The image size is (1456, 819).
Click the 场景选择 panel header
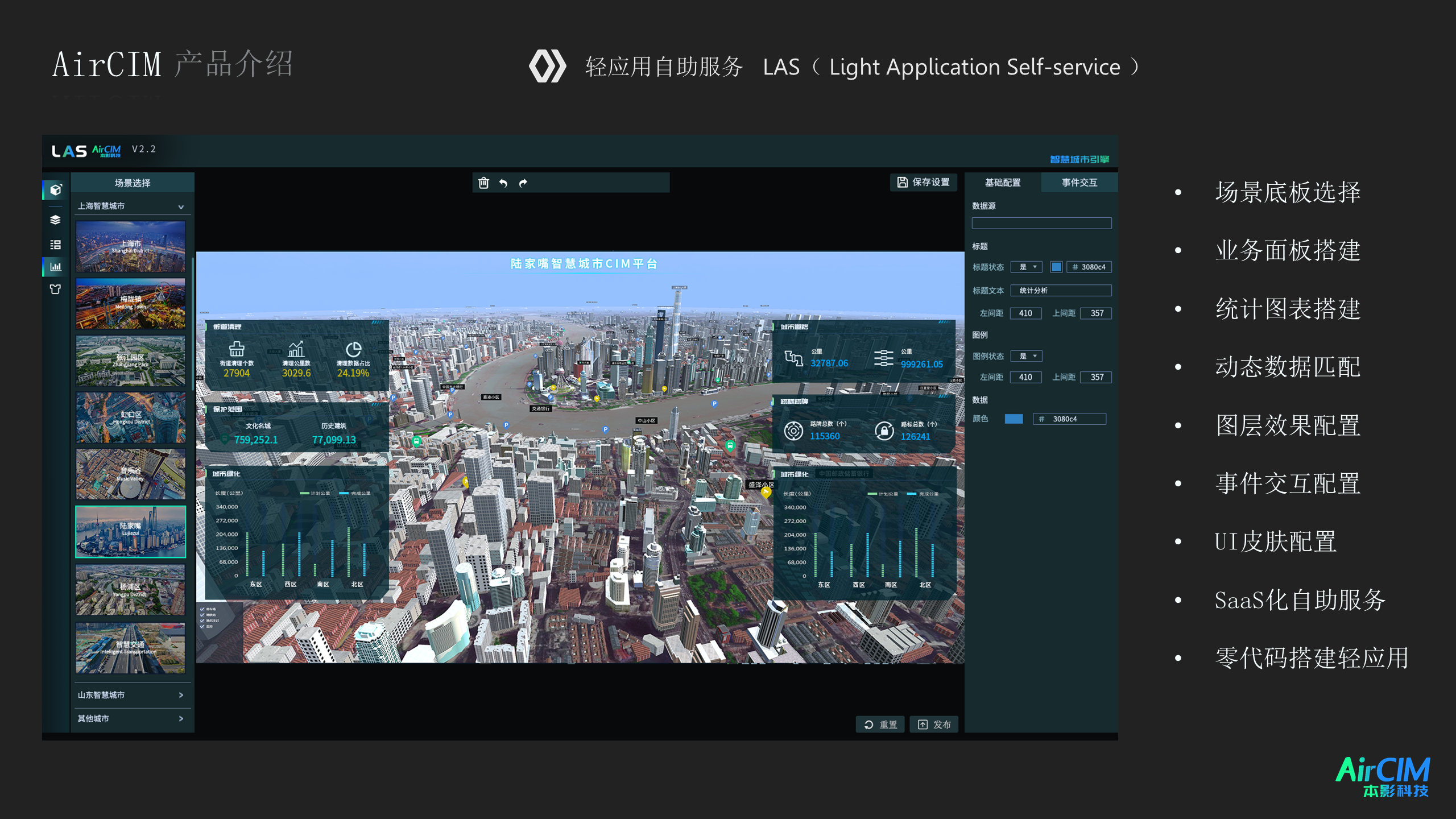(133, 183)
